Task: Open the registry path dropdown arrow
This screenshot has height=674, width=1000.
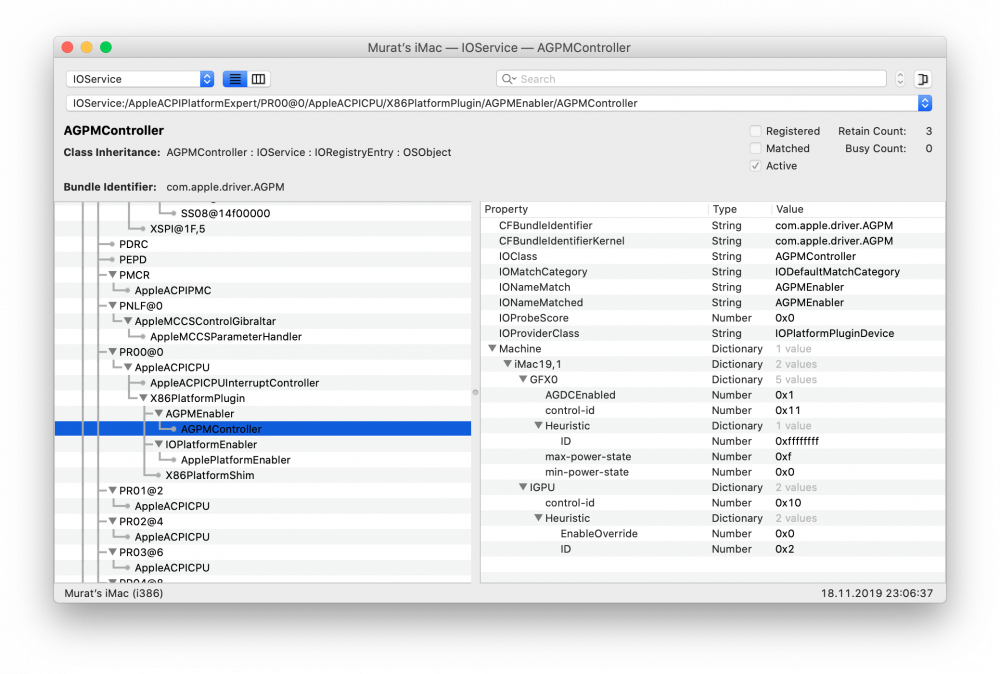Action: [x=925, y=103]
